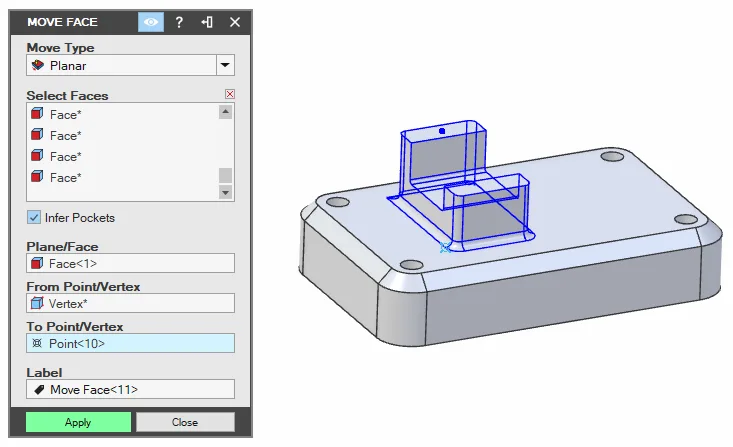This screenshot has height=447, width=733.
Task: Apply the move face operation
Action: coord(79,422)
